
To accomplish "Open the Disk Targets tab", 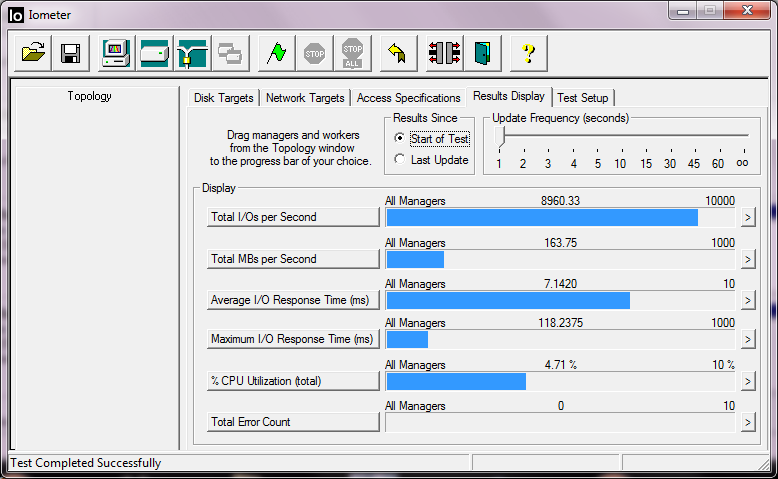I will click(223, 98).
